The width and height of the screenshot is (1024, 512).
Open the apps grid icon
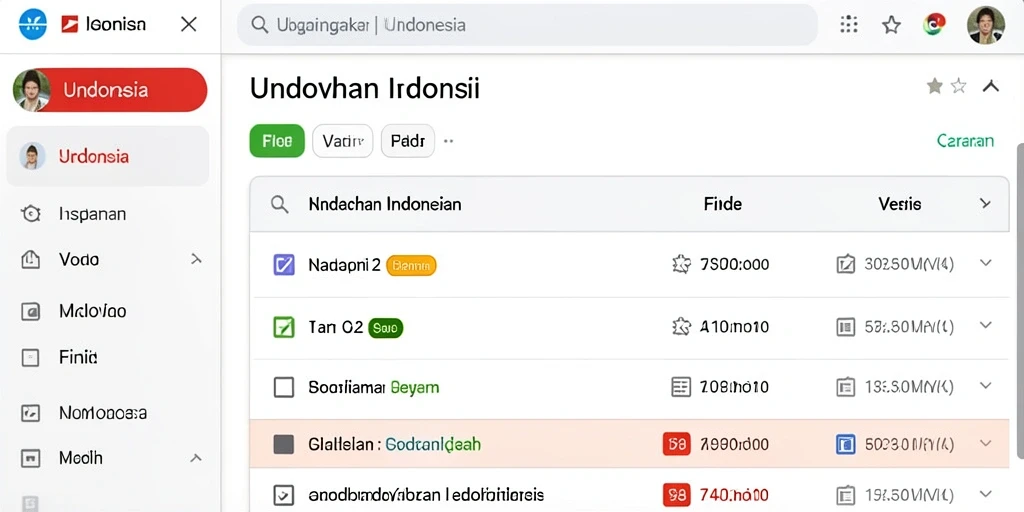pyautogui.click(x=848, y=25)
